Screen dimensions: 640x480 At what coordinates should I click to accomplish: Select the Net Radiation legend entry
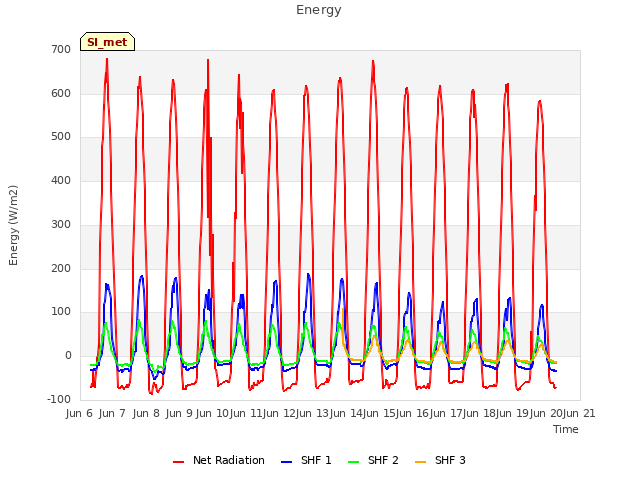[x=219, y=460]
